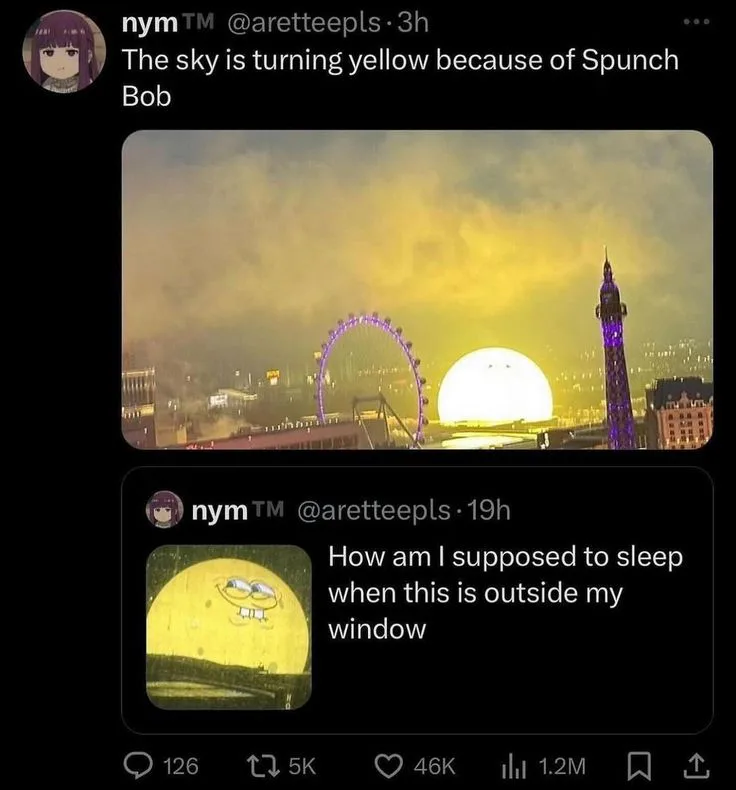Open the quoted SpongeBob sphere thumbnail
The width and height of the screenshot is (736, 790).
[x=229, y=626]
